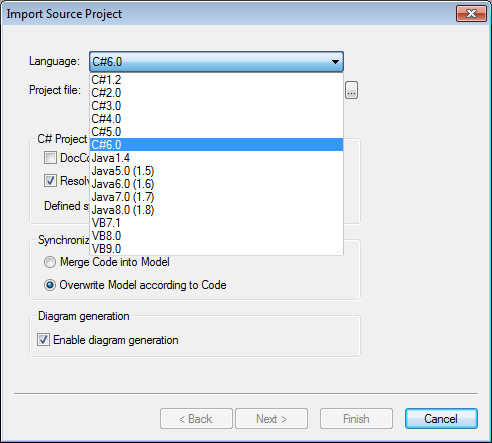Toggle the DocComments checkbox
The width and height of the screenshot is (492, 443).
(x=50, y=158)
